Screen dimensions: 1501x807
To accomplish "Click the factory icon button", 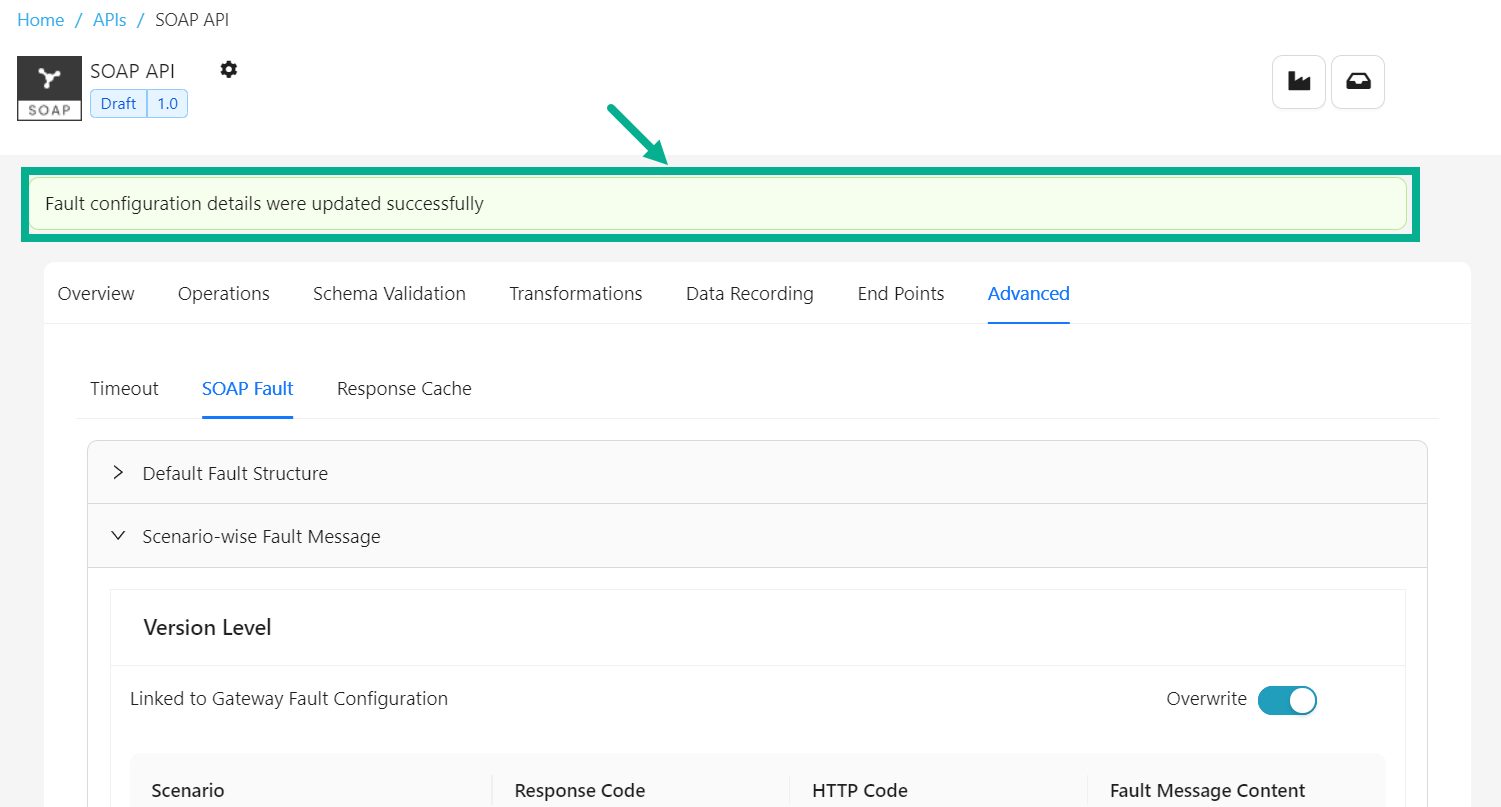I will (1298, 82).
